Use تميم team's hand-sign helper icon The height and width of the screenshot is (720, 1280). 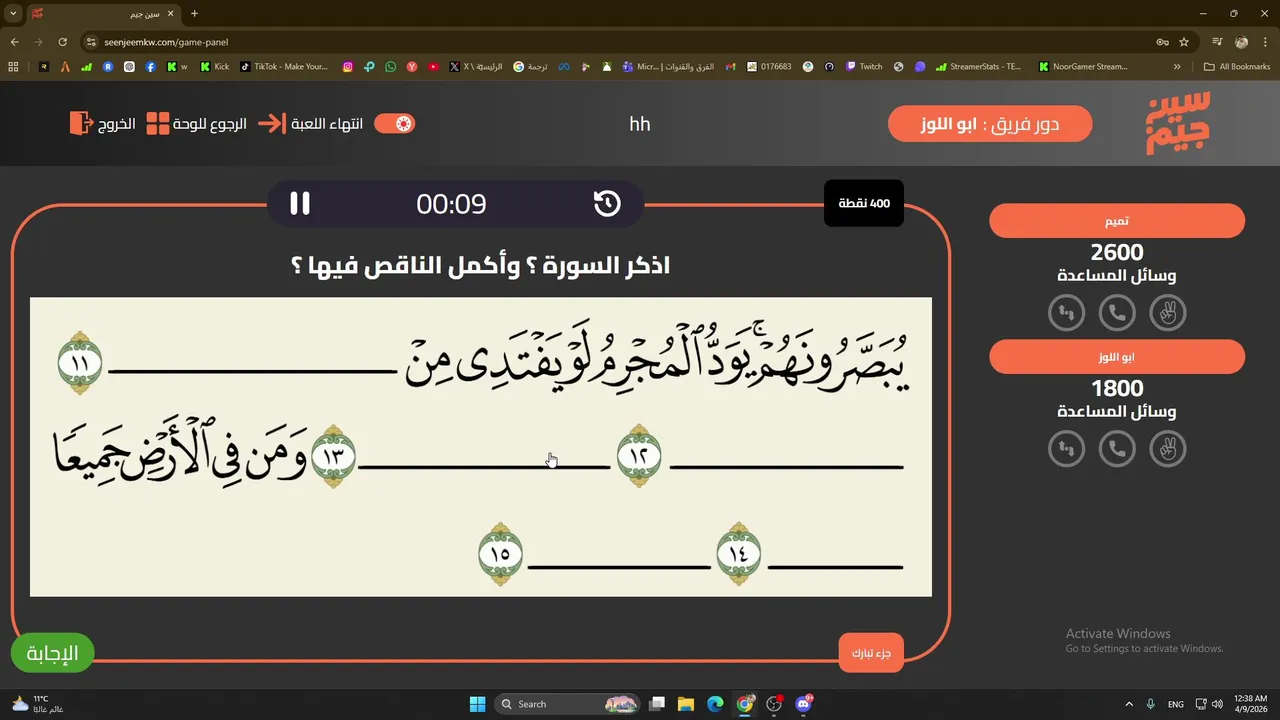click(1167, 313)
